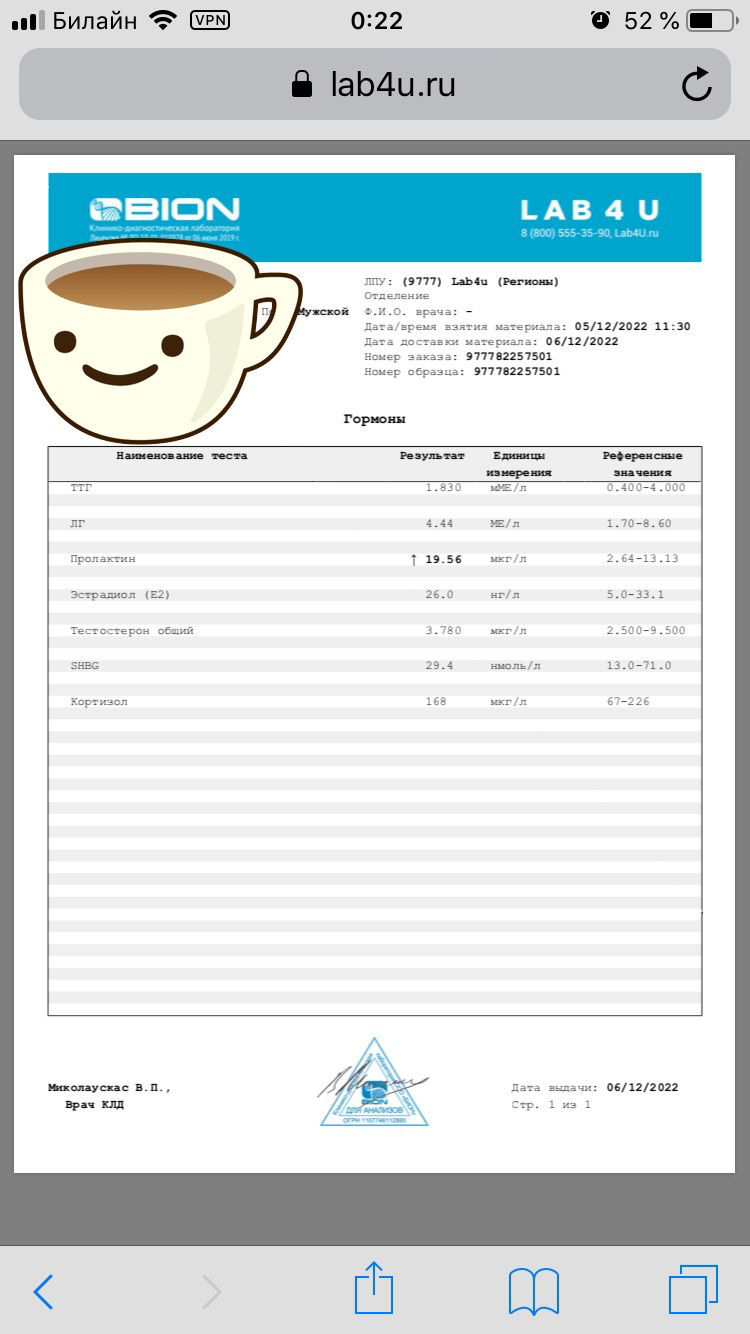This screenshot has width=750, height=1334.
Task: Open the bookmarks book icon
Action: pos(533,1292)
